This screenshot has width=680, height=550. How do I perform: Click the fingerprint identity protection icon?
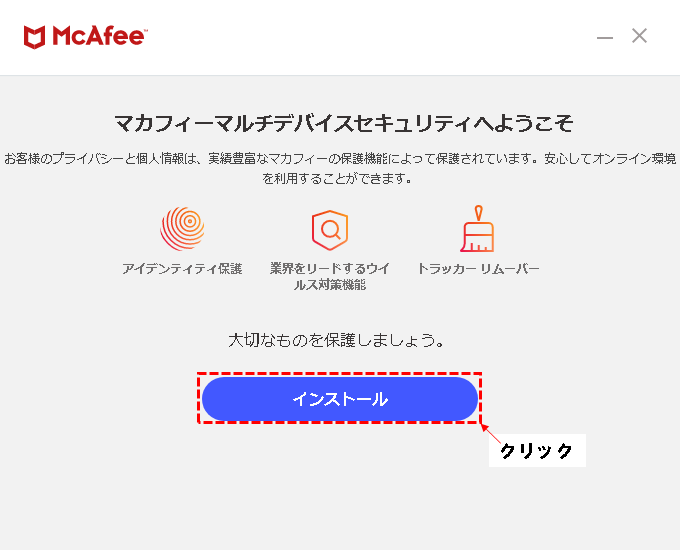pyautogui.click(x=182, y=229)
